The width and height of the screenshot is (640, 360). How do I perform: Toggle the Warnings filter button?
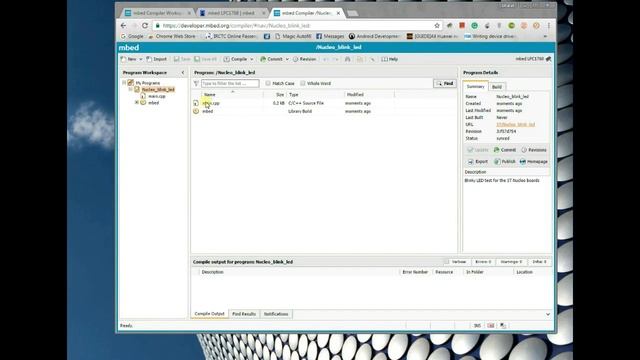point(511,262)
